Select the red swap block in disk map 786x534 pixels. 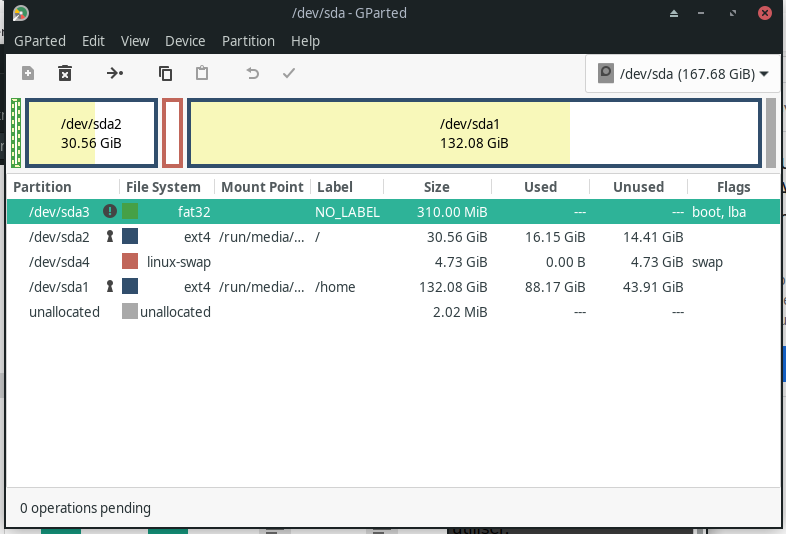point(172,133)
